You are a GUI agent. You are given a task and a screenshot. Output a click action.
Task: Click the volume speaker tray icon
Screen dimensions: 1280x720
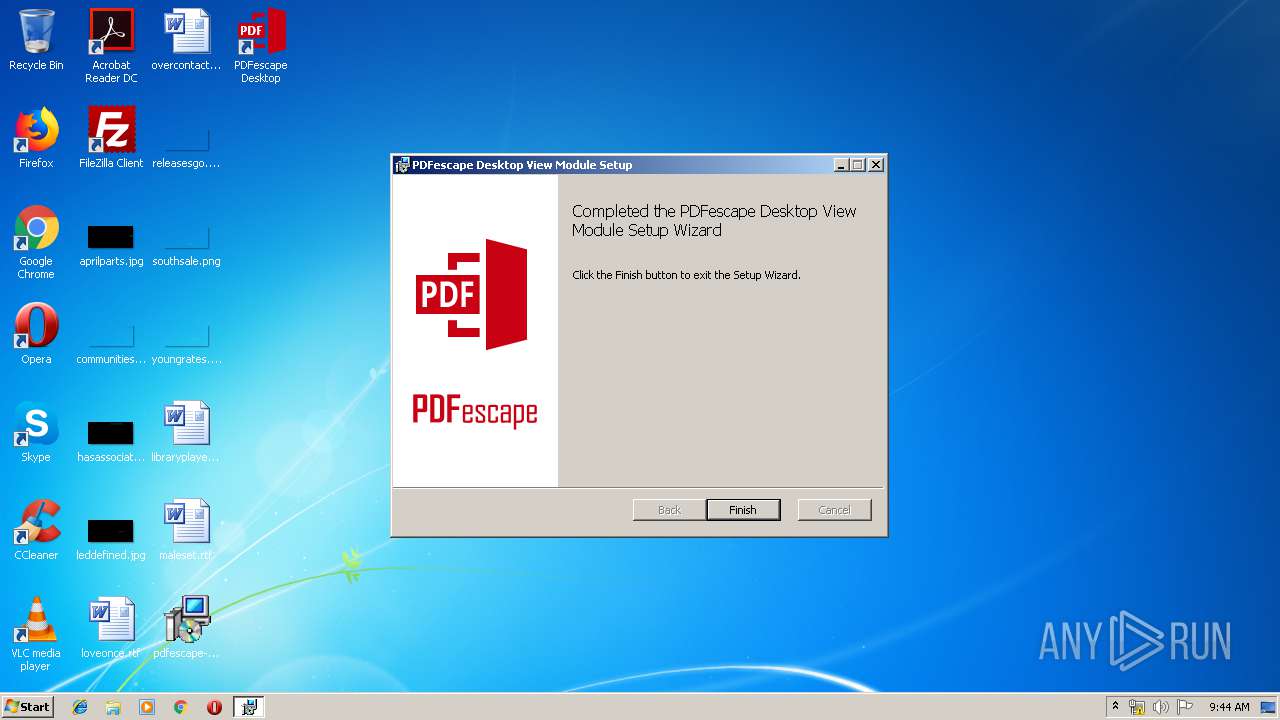[x=1160, y=707]
